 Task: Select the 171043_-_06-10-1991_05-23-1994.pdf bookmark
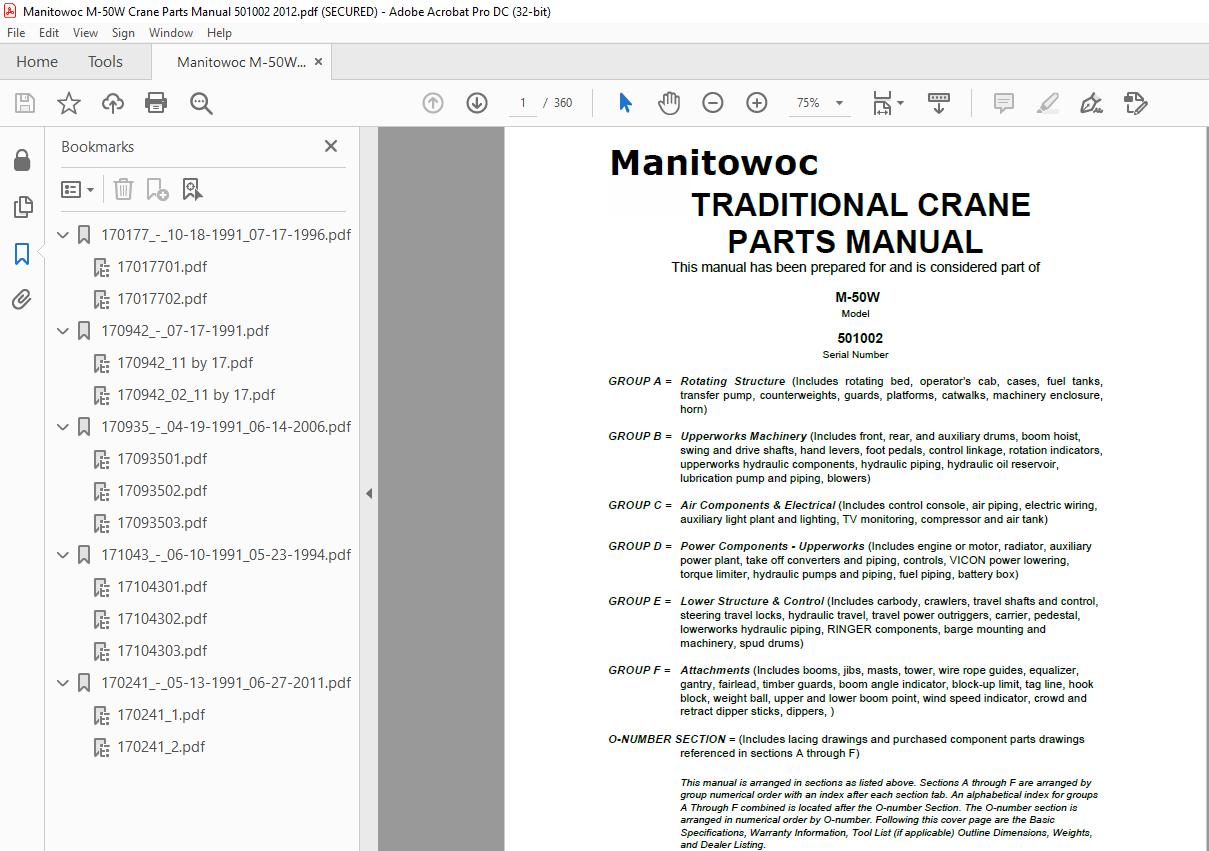pos(226,555)
